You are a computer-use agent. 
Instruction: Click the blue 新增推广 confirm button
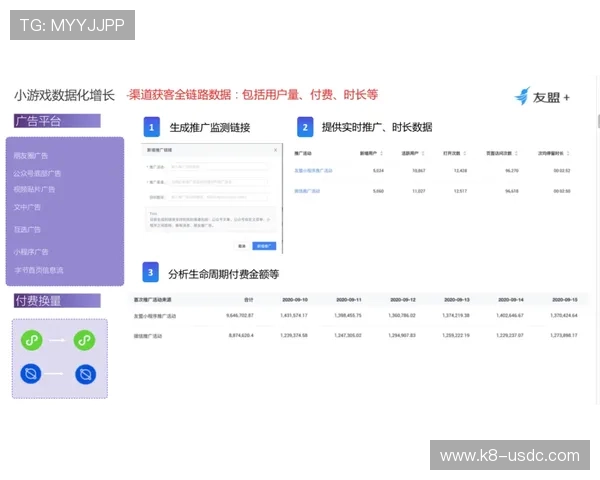[x=264, y=246]
